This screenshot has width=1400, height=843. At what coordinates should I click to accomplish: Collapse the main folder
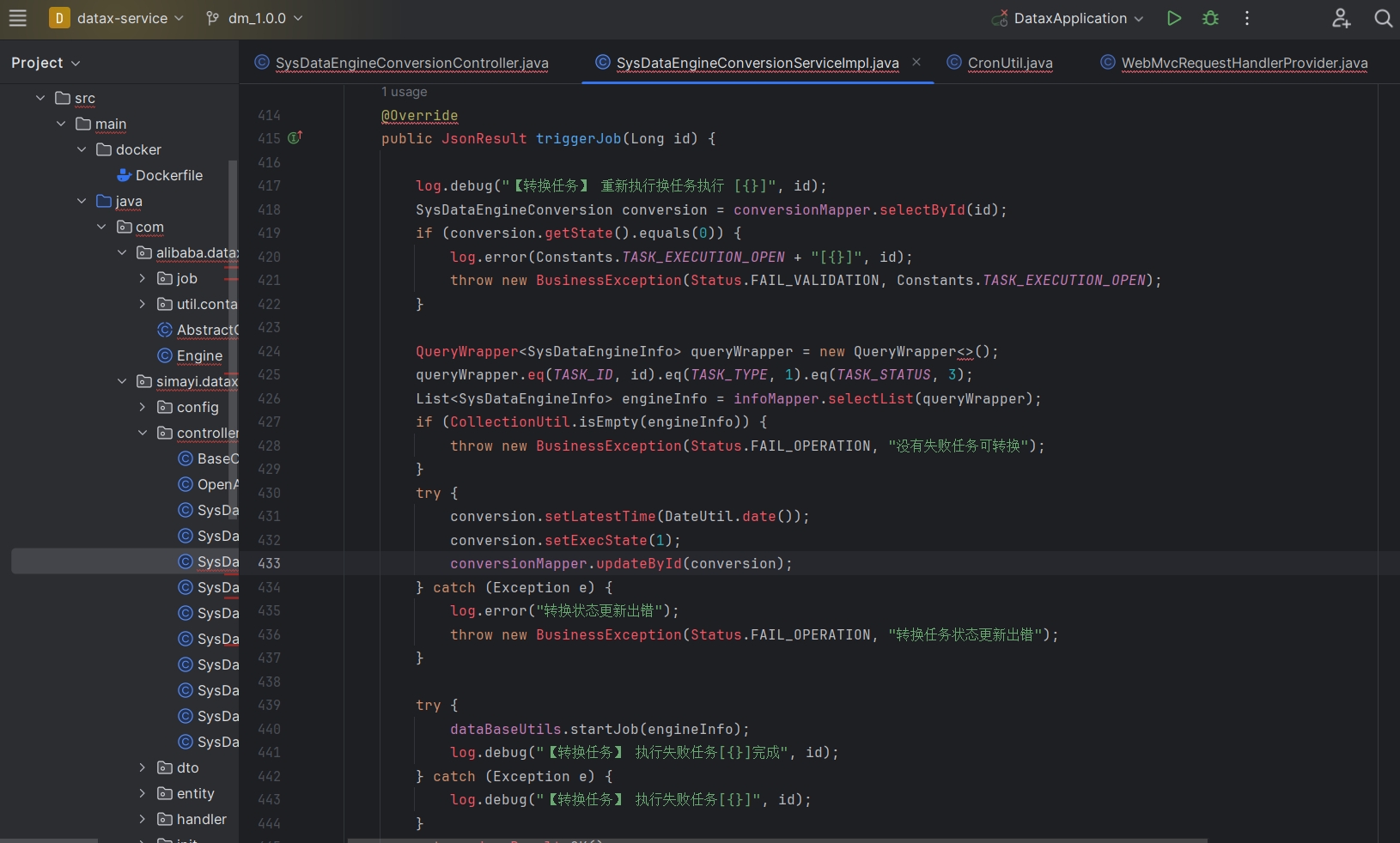(61, 124)
